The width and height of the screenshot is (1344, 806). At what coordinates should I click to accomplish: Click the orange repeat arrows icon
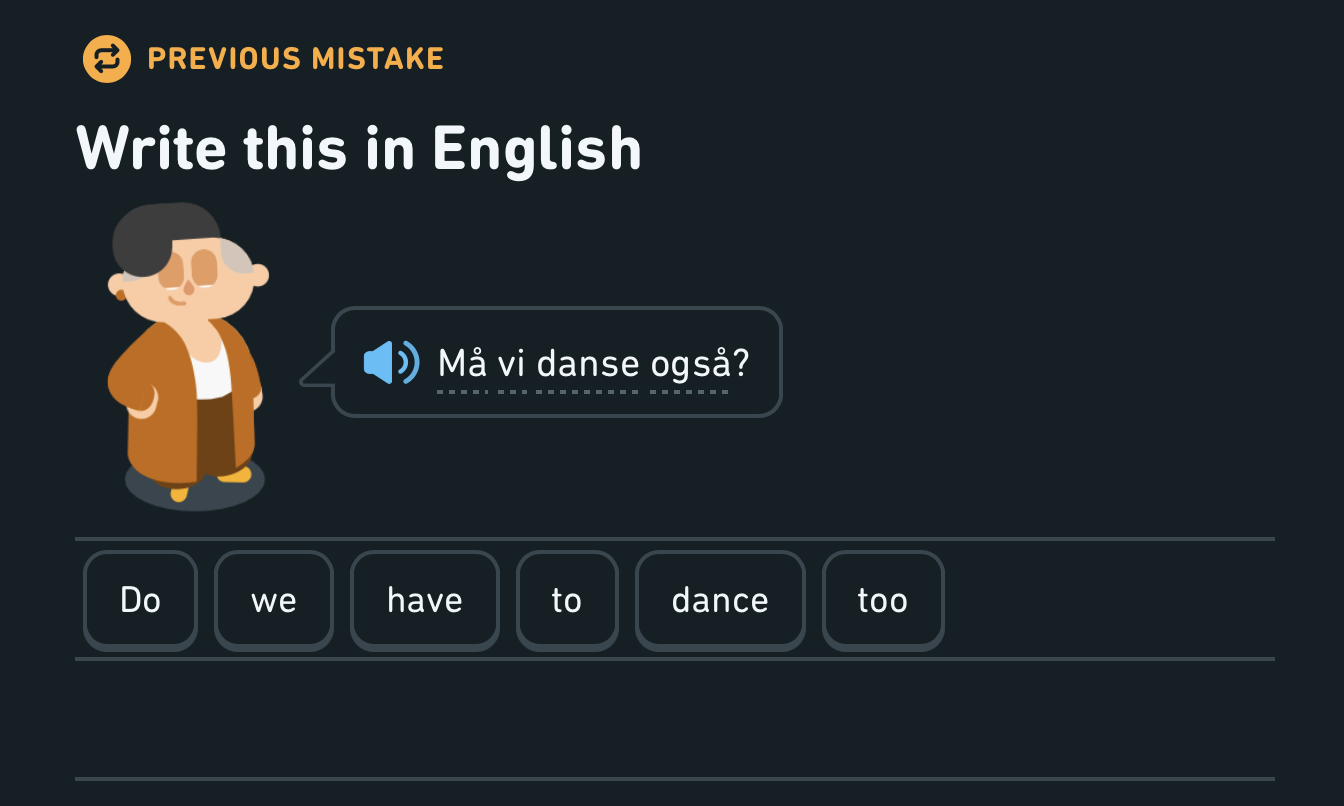pos(107,59)
